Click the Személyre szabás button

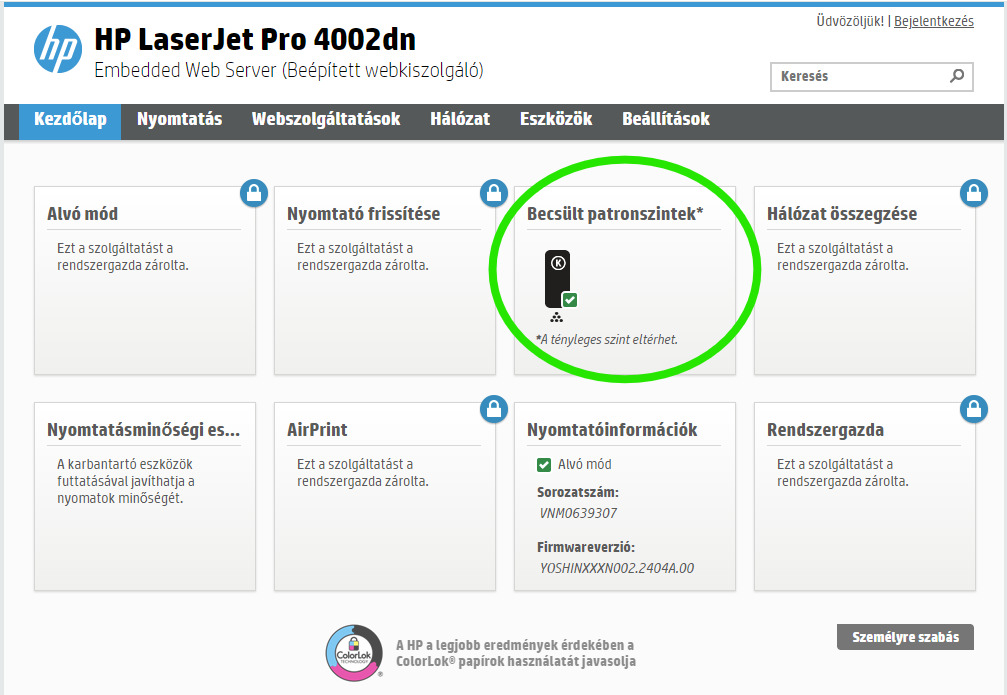[x=905, y=637]
